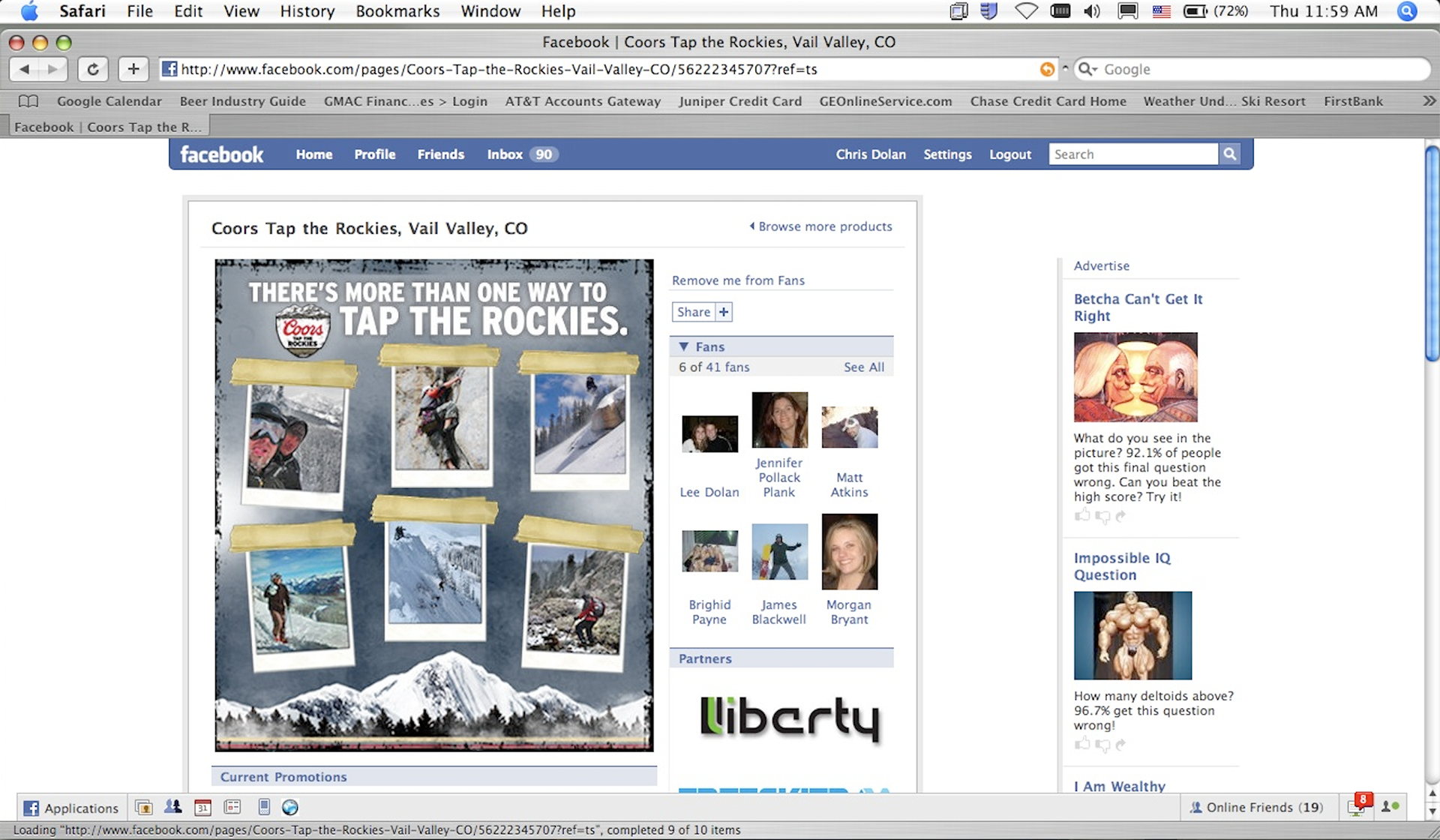The height and width of the screenshot is (840, 1440).
Task: Open the AirPort wireless menu icon
Action: [x=1026, y=11]
